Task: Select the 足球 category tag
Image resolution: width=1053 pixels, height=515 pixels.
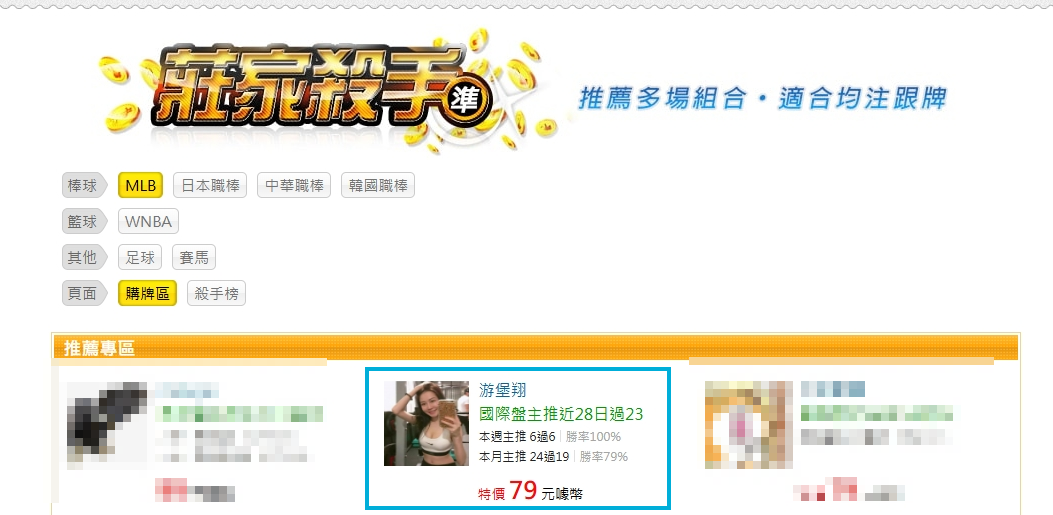Action: click(140, 257)
